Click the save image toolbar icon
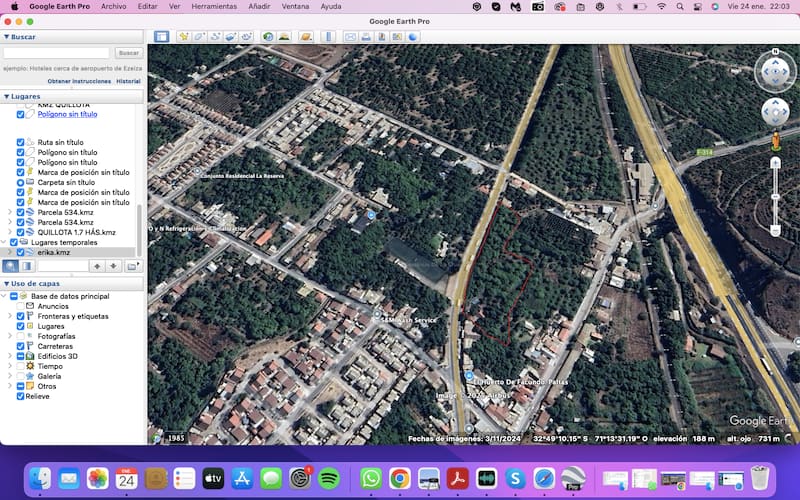This screenshot has height=500, width=800. click(x=382, y=37)
